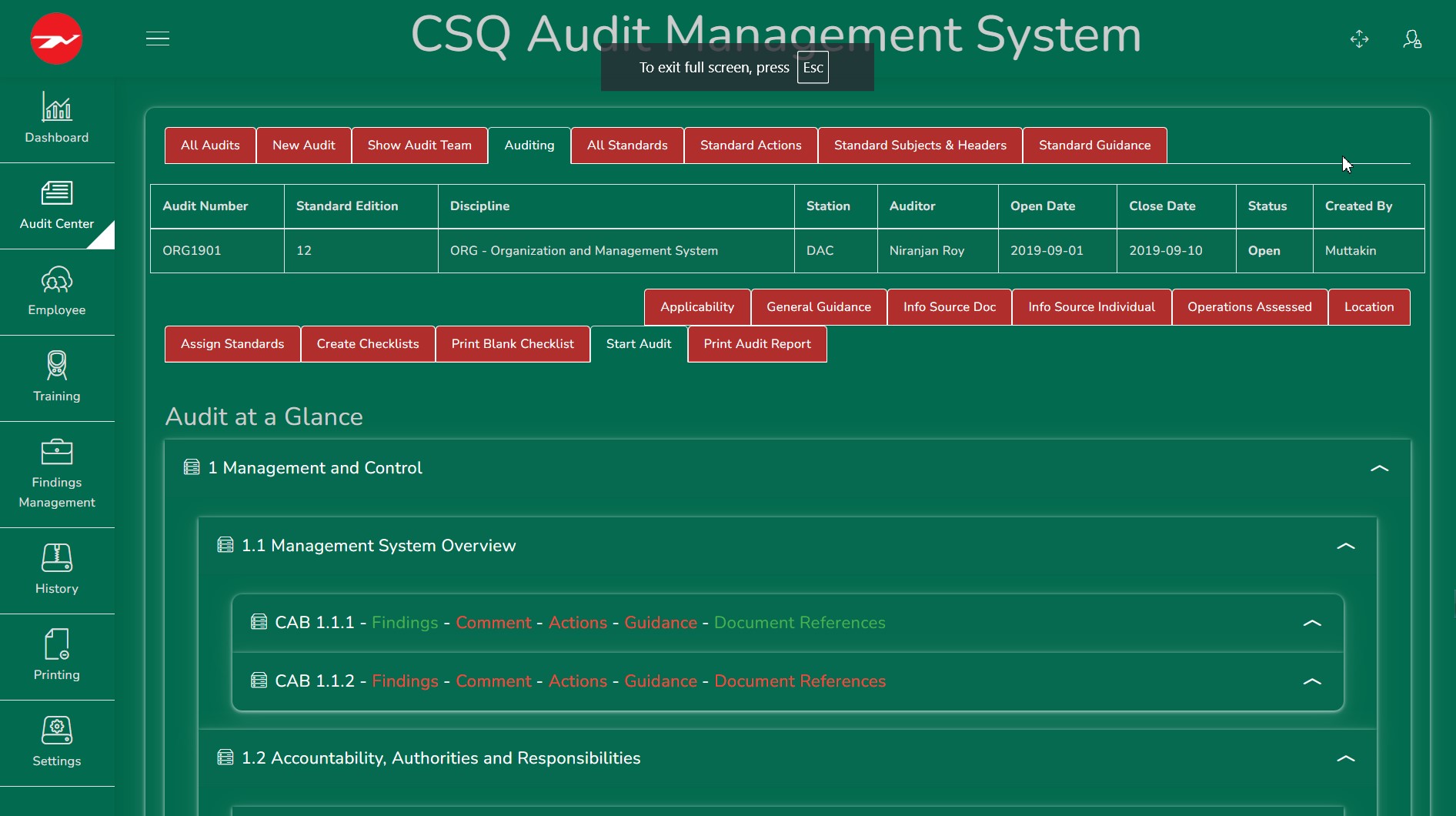The height and width of the screenshot is (816, 1456).
Task: Open Findings link for CAB 1.1.2
Action: (x=405, y=681)
